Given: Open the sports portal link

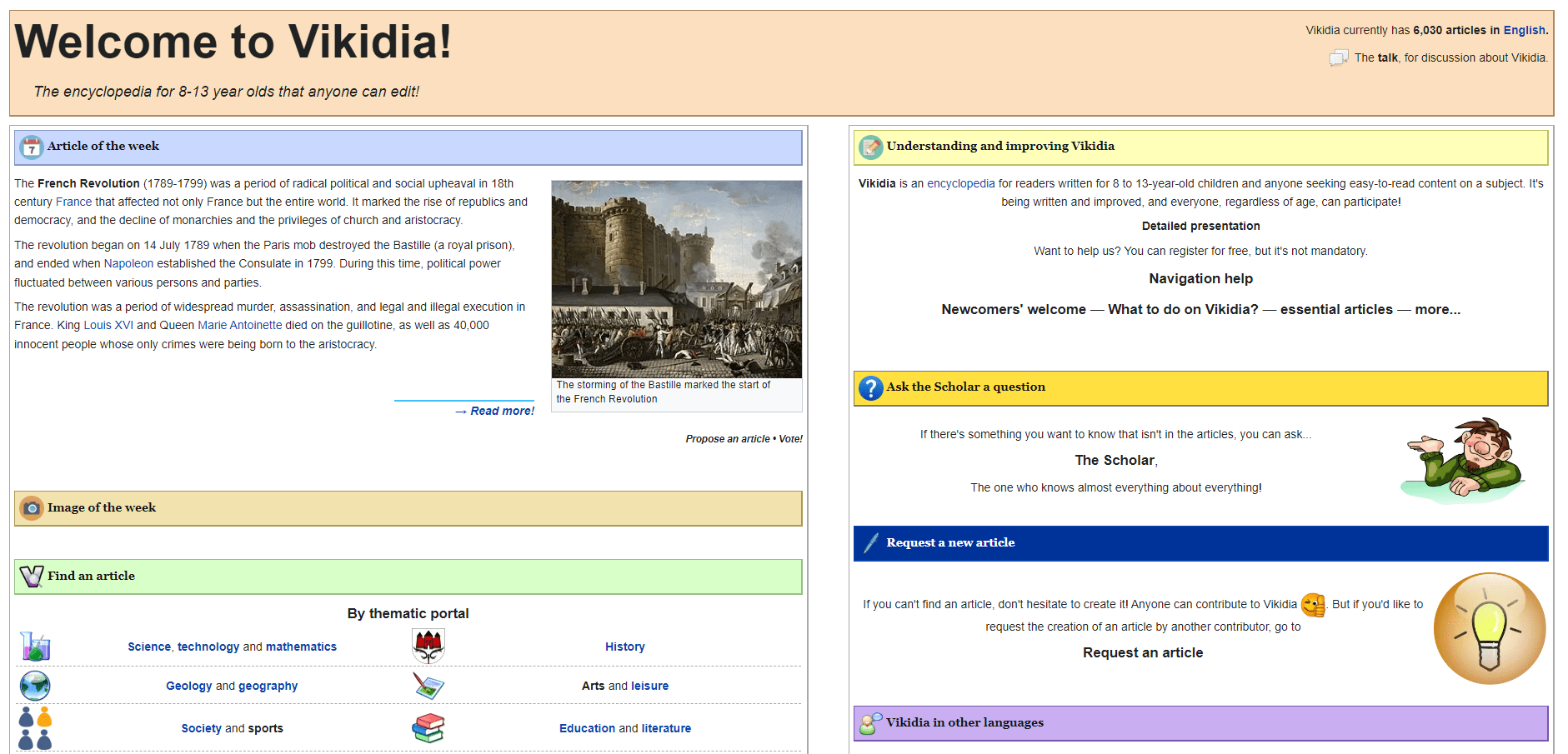Looking at the screenshot, I should click(x=265, y=728).
